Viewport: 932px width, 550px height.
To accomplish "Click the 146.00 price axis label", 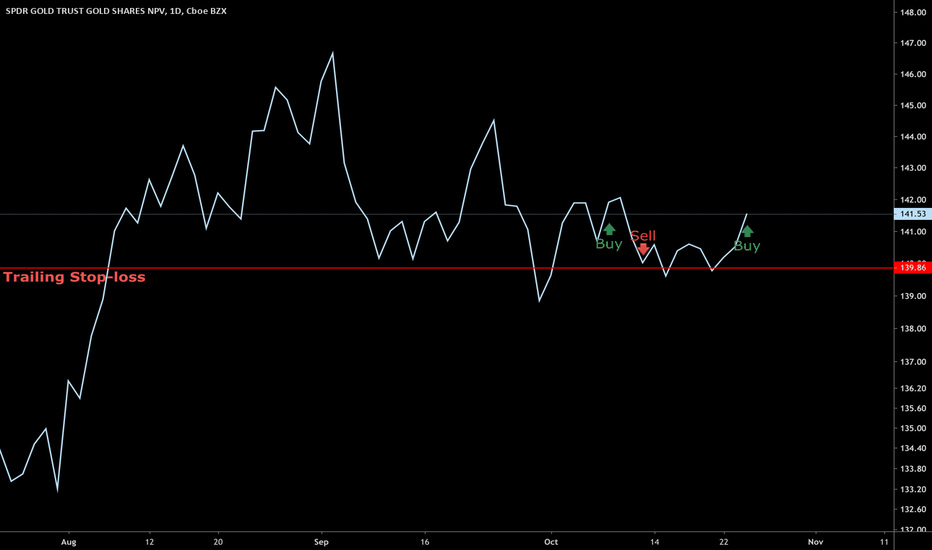I will [913, 74].
